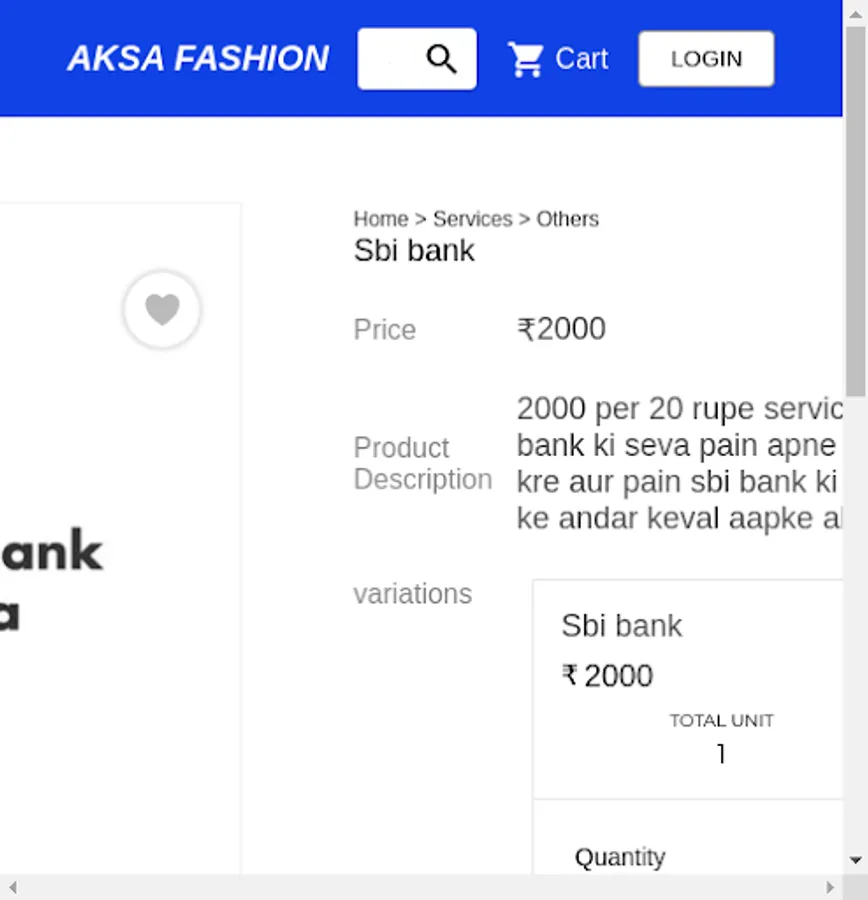This screenshot has width=868, height=900.
Task: Click the vertical scrollbar up arrow
Action: pyautogui.click(x=855, y=12)
